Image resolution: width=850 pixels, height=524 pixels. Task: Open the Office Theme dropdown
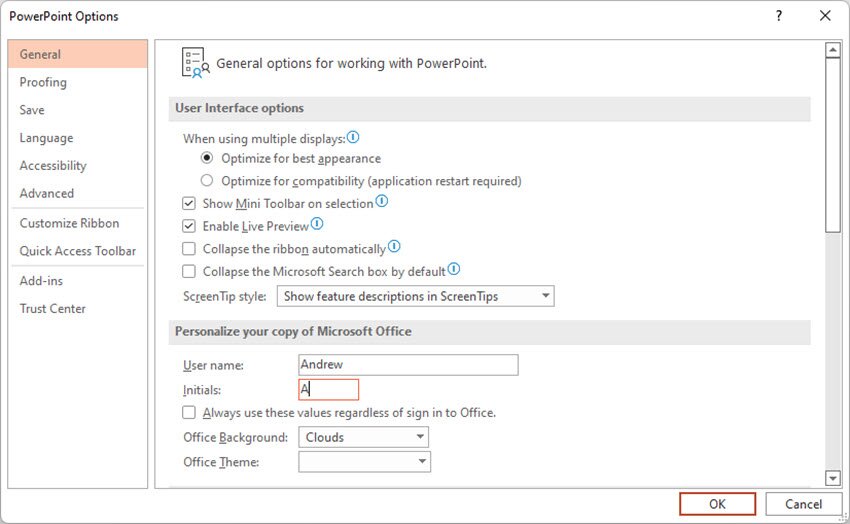[364, 462]
